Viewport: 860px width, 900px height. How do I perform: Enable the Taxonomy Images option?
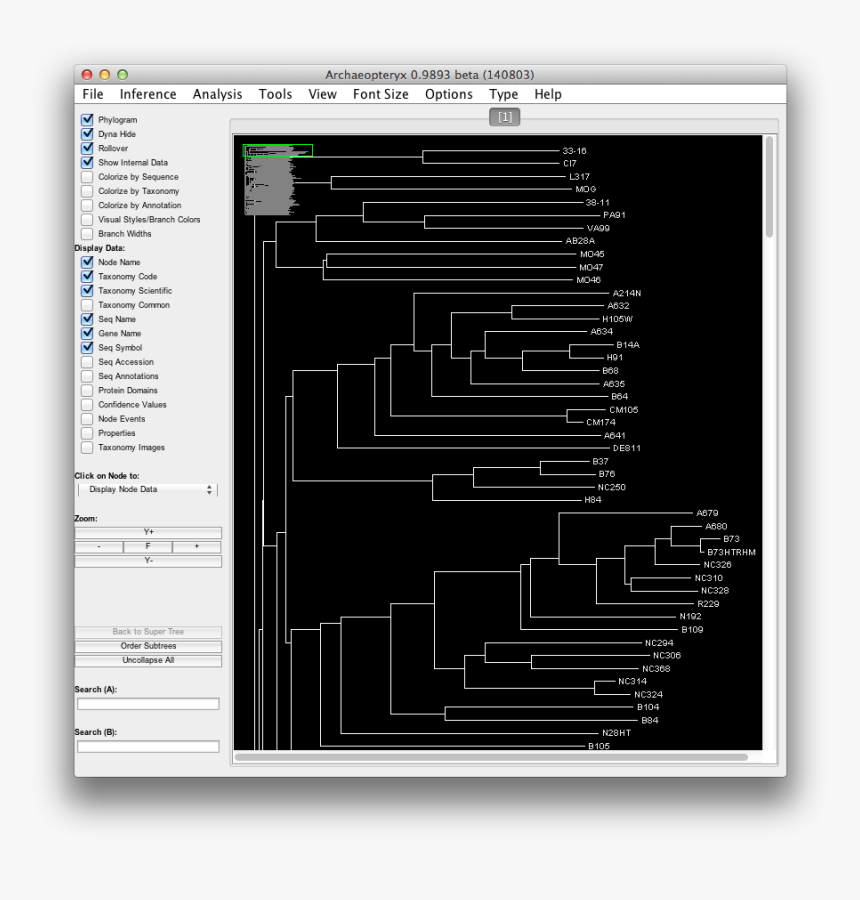[x=86, y=447]
